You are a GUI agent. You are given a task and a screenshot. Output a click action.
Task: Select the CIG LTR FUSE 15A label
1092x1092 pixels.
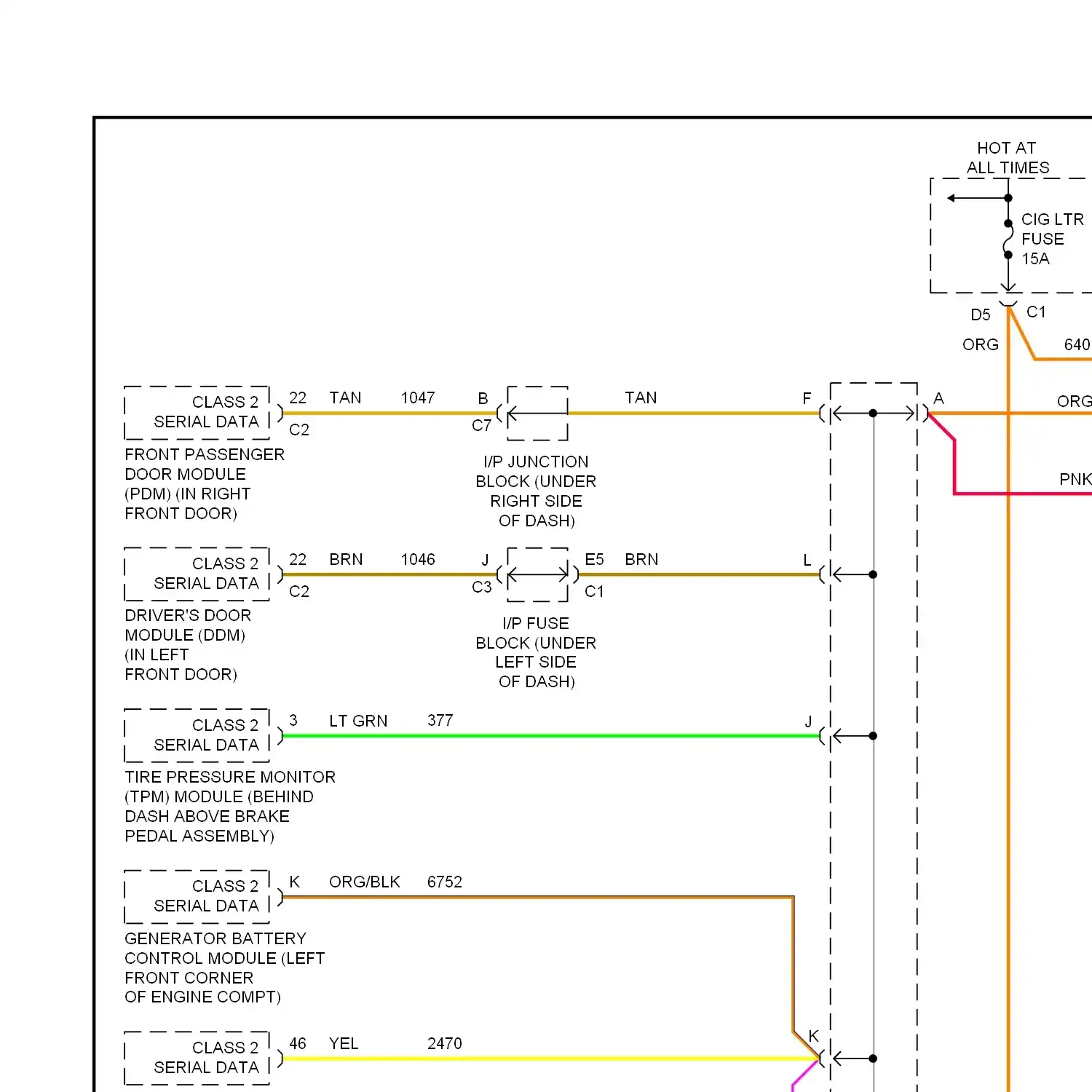pos(1053,239)
